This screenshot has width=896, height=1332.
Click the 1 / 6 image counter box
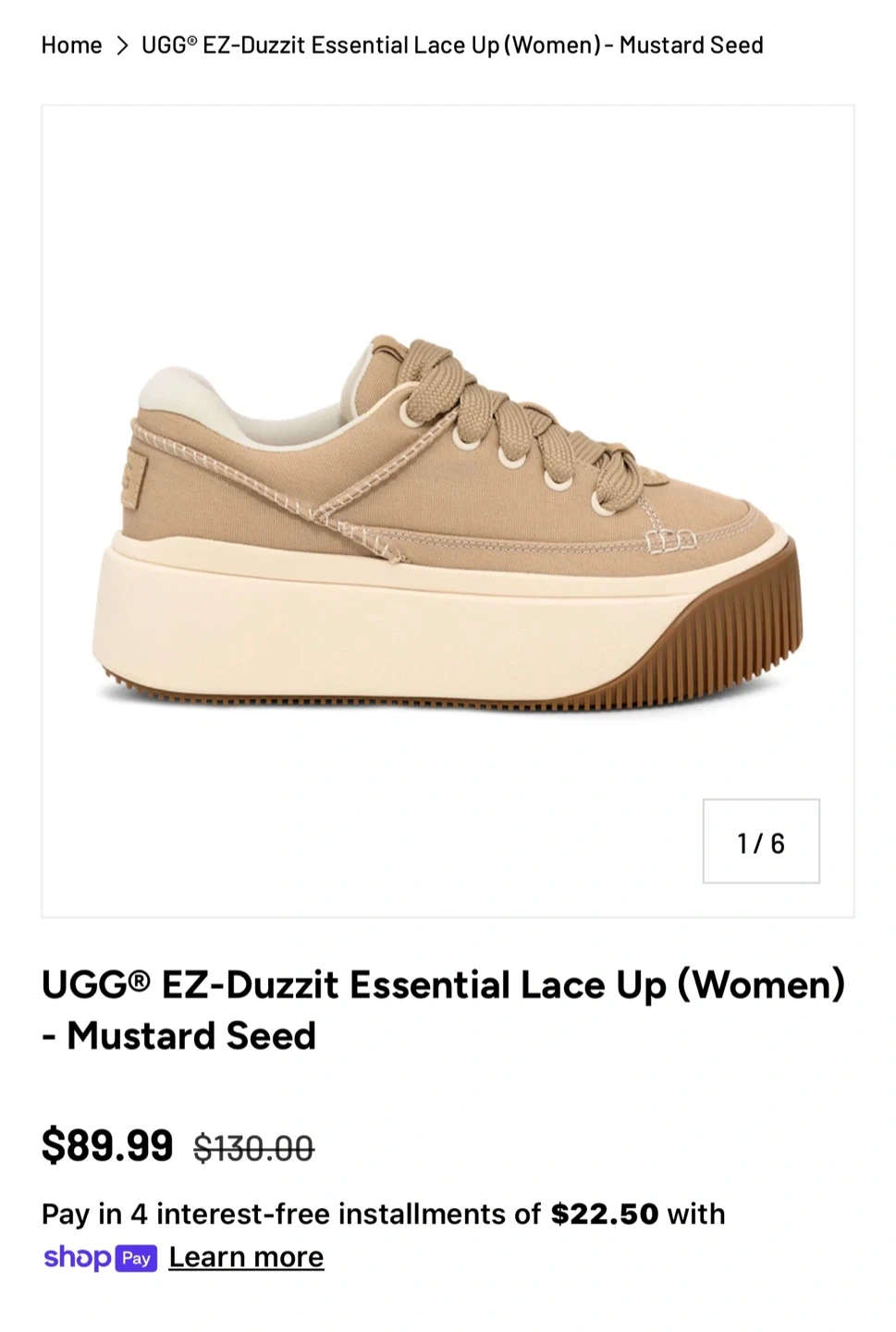tap(761, 841)
